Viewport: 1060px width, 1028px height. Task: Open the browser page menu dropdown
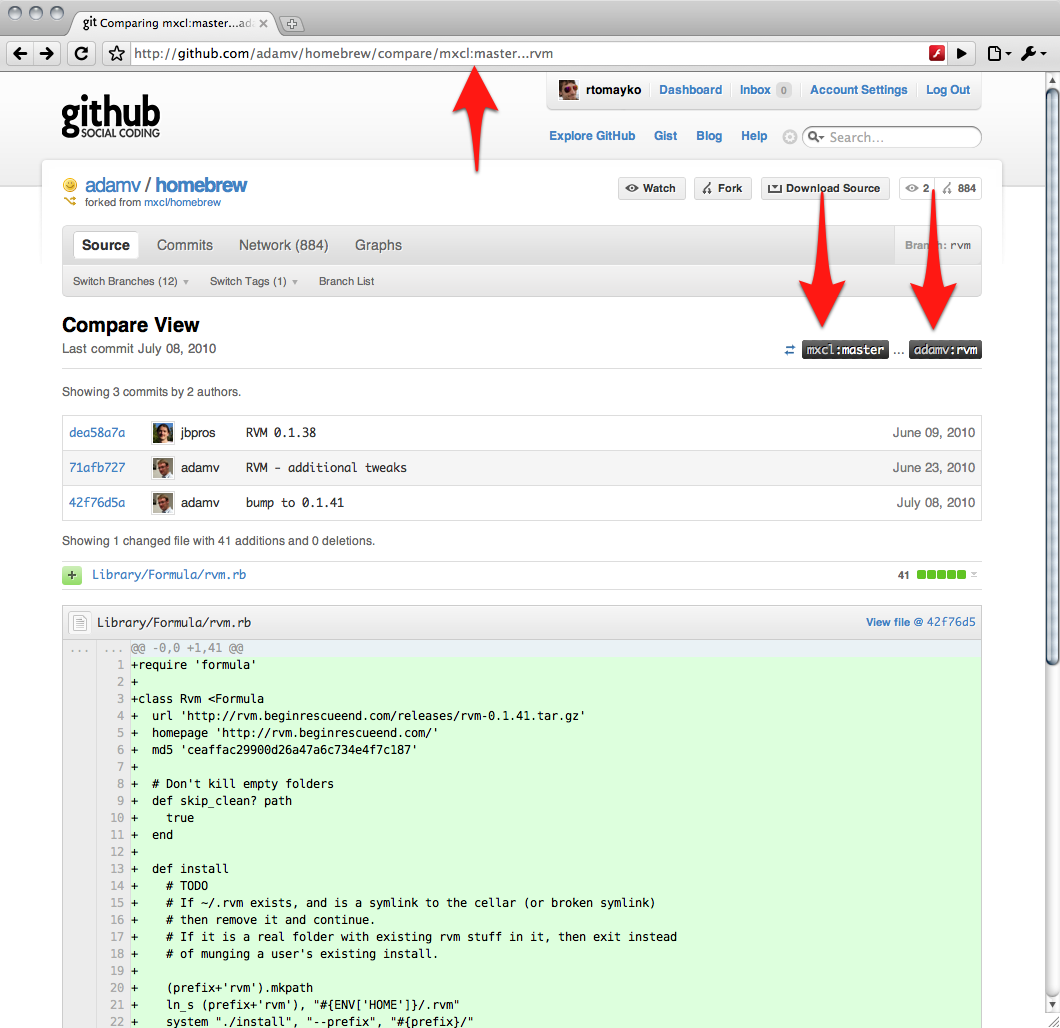coord(999,54)
